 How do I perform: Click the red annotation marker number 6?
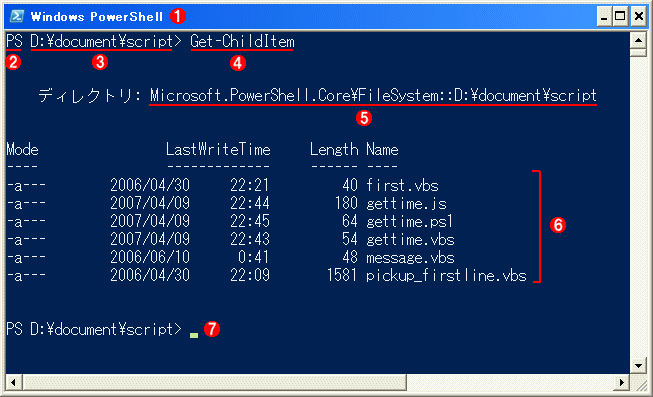pos(558,225)
